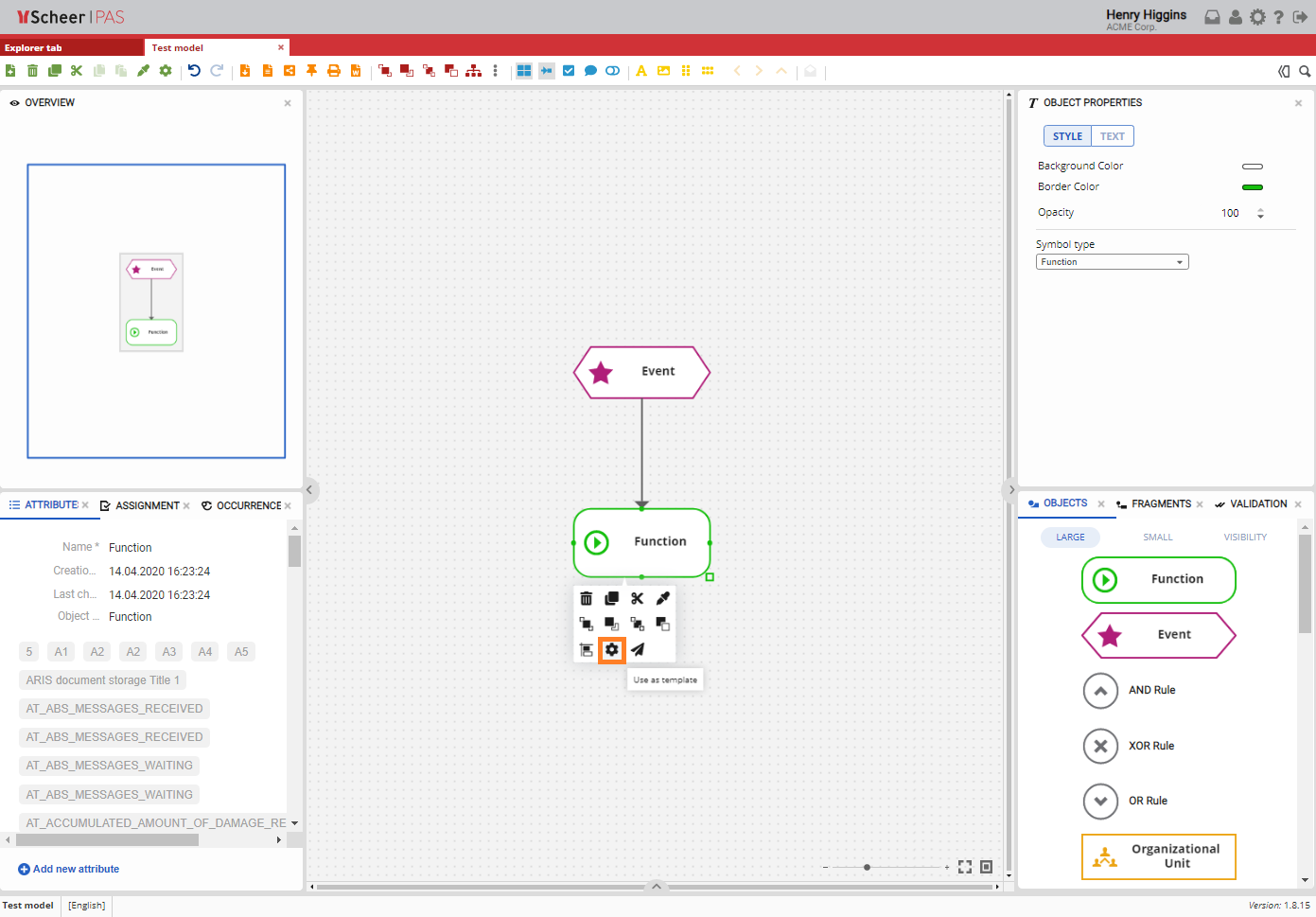Toggle the blue switch icon in toolbar
The height and width of the screenshot is (917, 1316).
point(613,71)
